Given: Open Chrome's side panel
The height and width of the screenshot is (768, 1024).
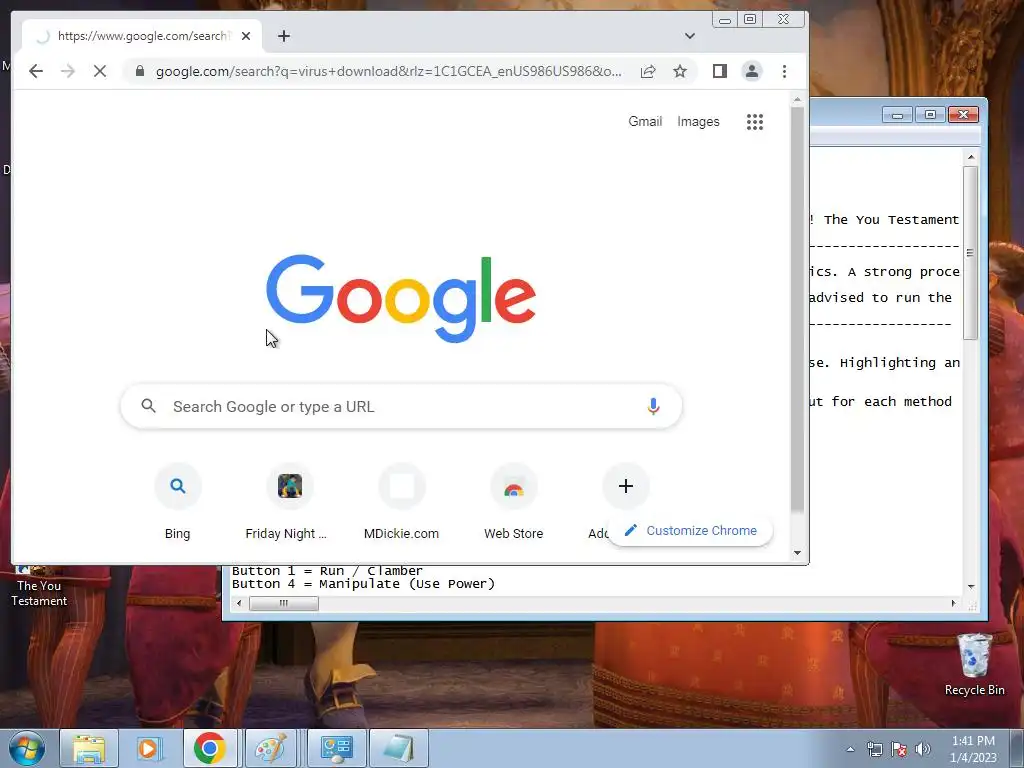Looking at the screenshot, I should pyautogui.click(x=720, y=71).
